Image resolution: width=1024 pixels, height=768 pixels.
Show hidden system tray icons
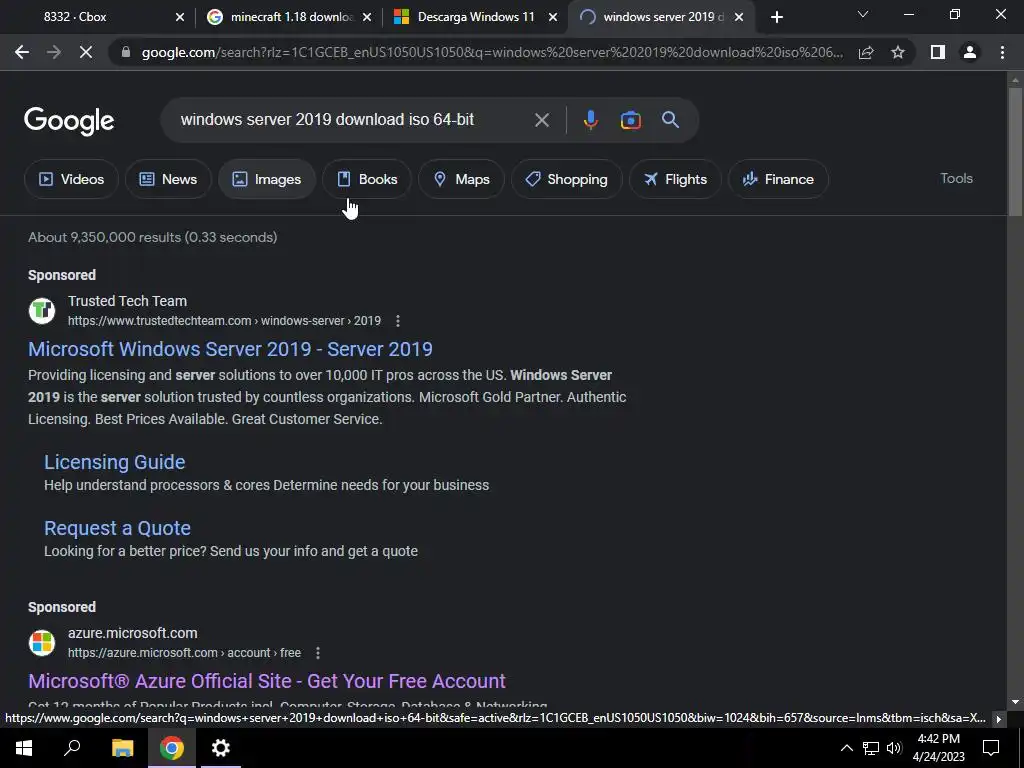pos(846,748)
